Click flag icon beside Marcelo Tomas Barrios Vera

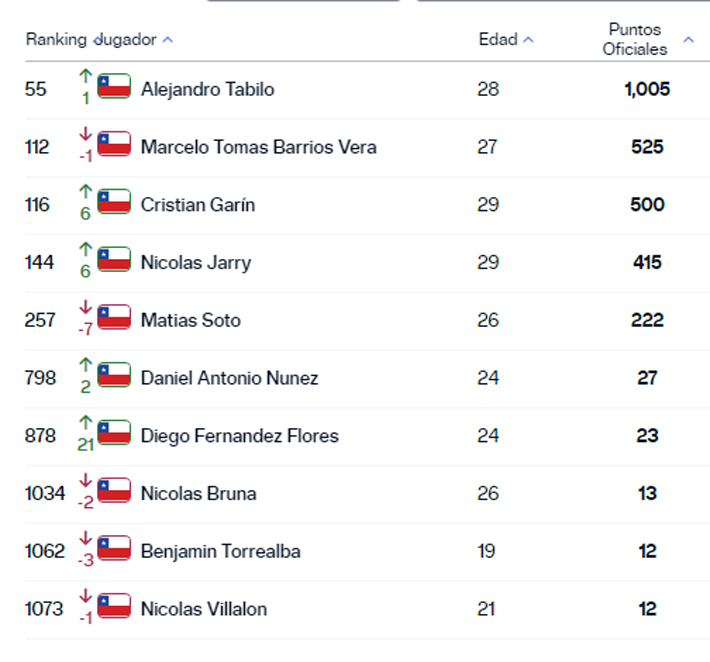pyautogui.click(x=114, y=145)
